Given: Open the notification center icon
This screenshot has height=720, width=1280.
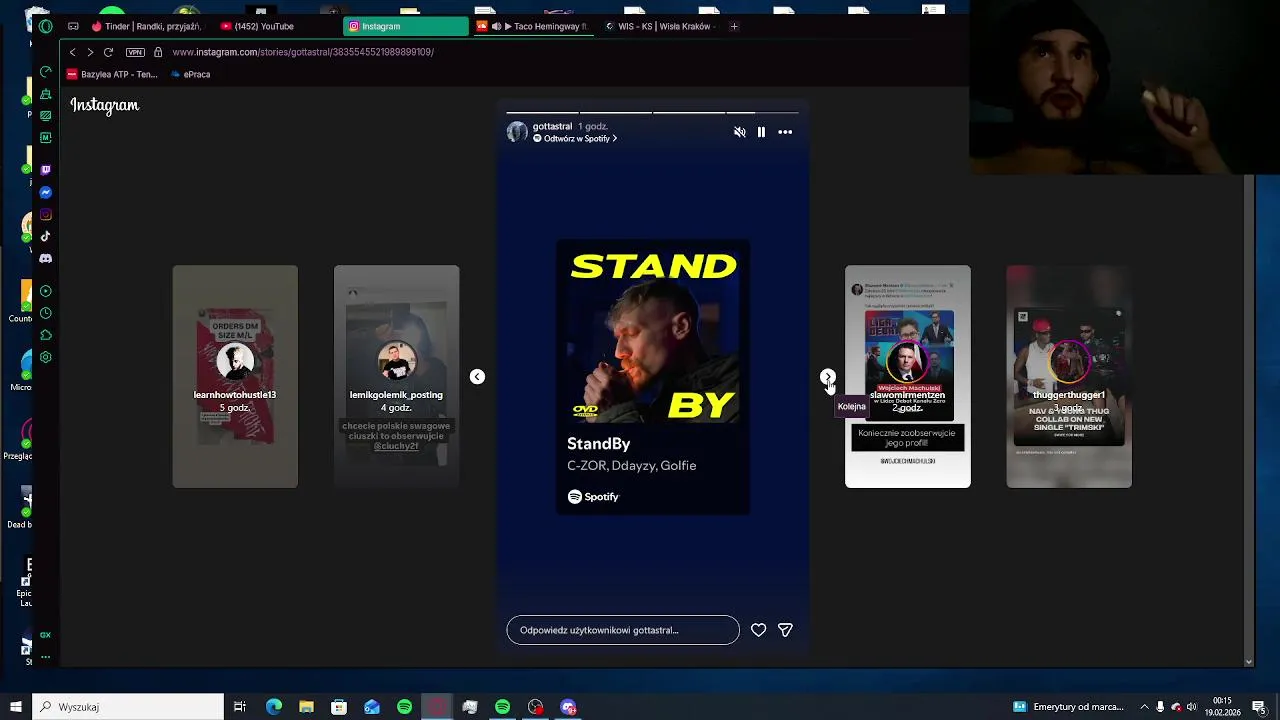Looking at the screenshot, I should click(1259, 707).
